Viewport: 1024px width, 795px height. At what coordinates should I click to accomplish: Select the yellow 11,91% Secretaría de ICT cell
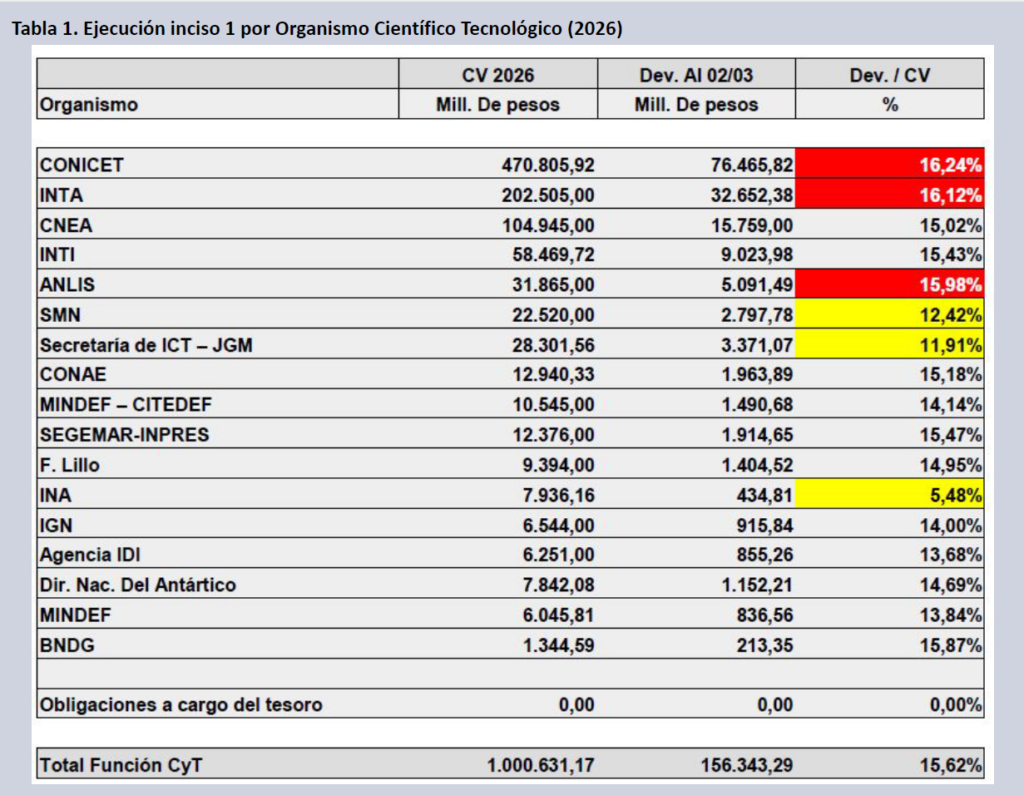[889, 344]
